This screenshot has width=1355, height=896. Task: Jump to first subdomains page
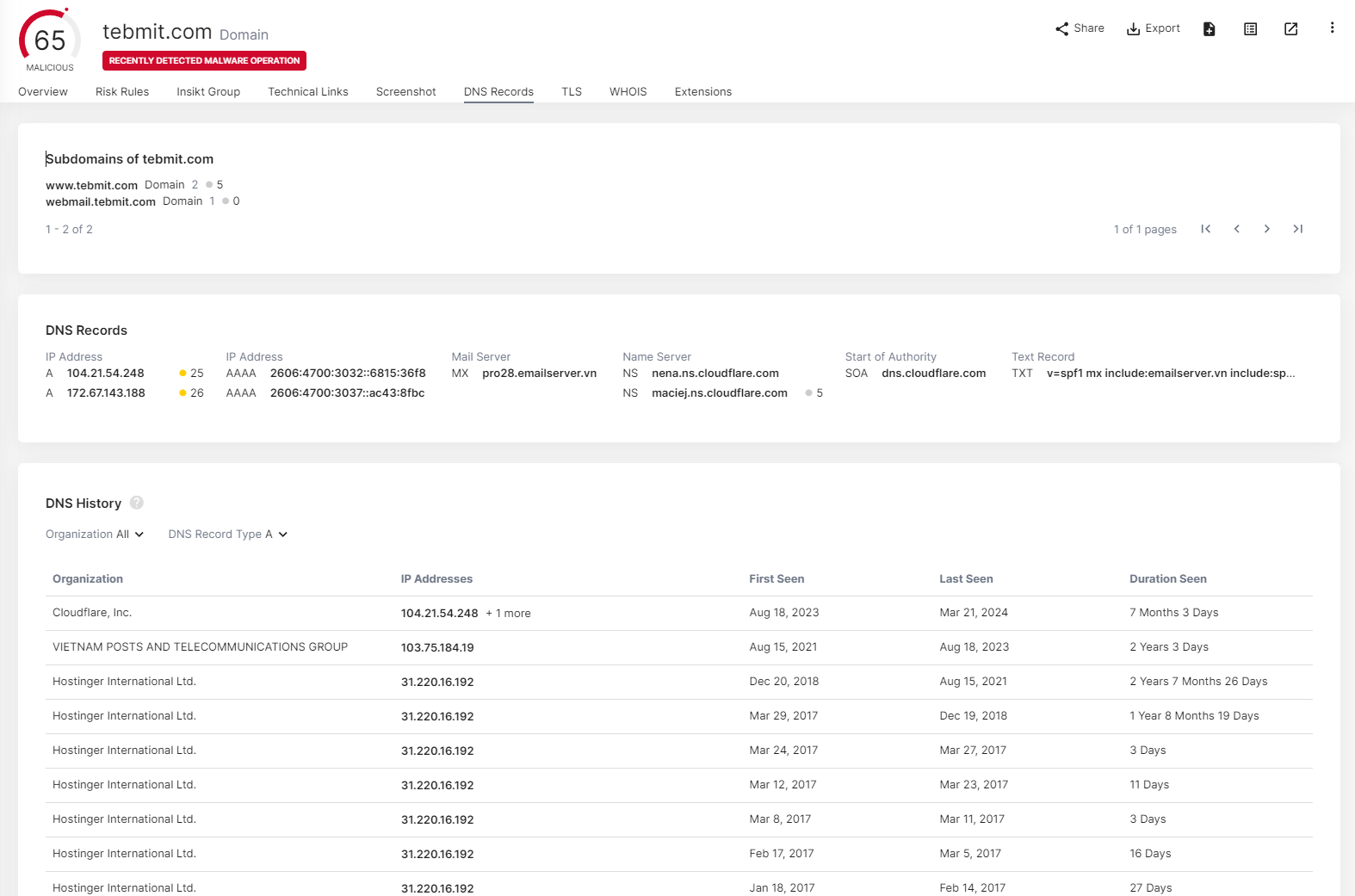click(x=1206, y=229)
